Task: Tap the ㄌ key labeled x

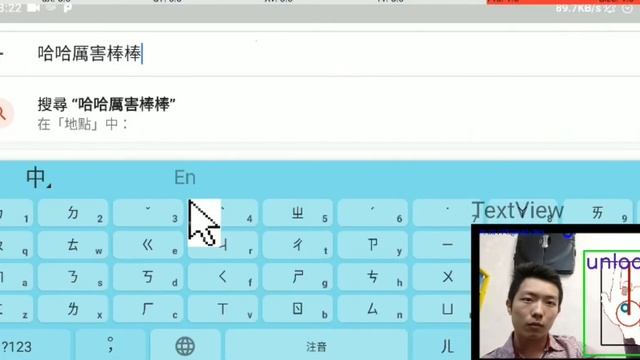Action: point(73,309)
